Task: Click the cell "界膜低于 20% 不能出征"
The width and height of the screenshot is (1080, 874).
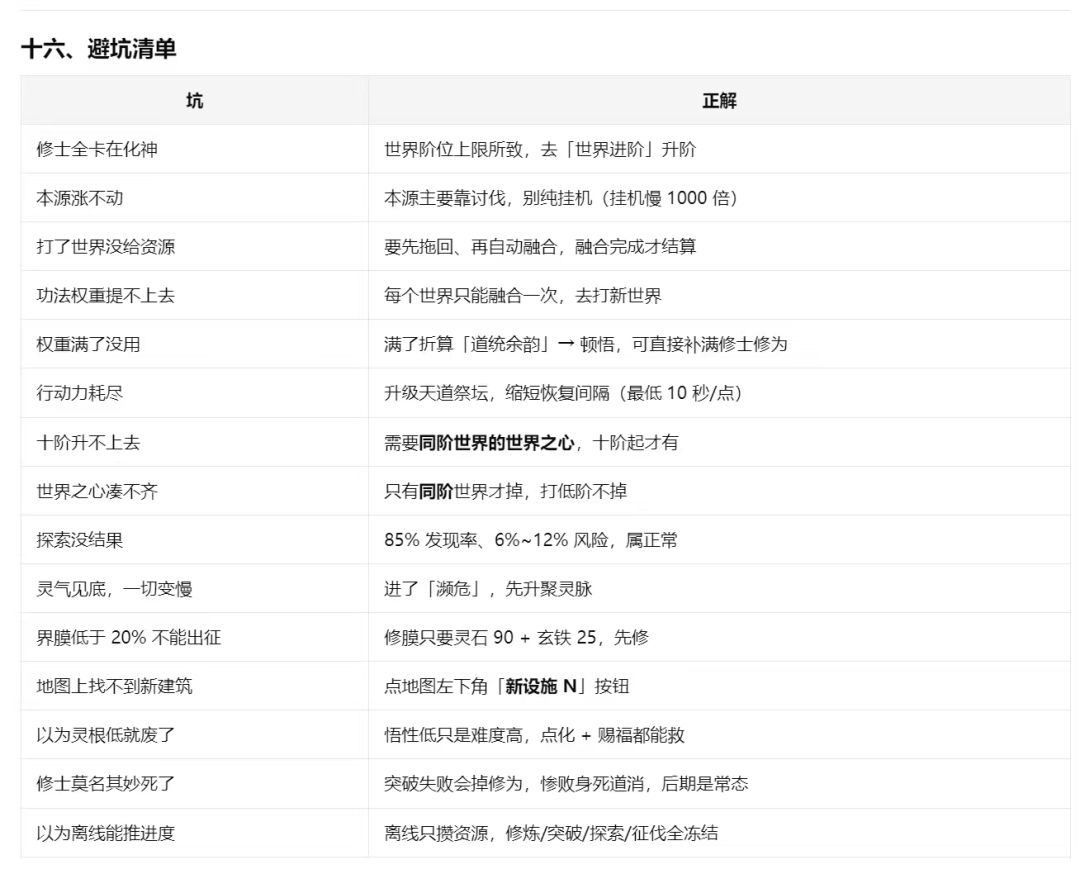Action: click(129, 637)
